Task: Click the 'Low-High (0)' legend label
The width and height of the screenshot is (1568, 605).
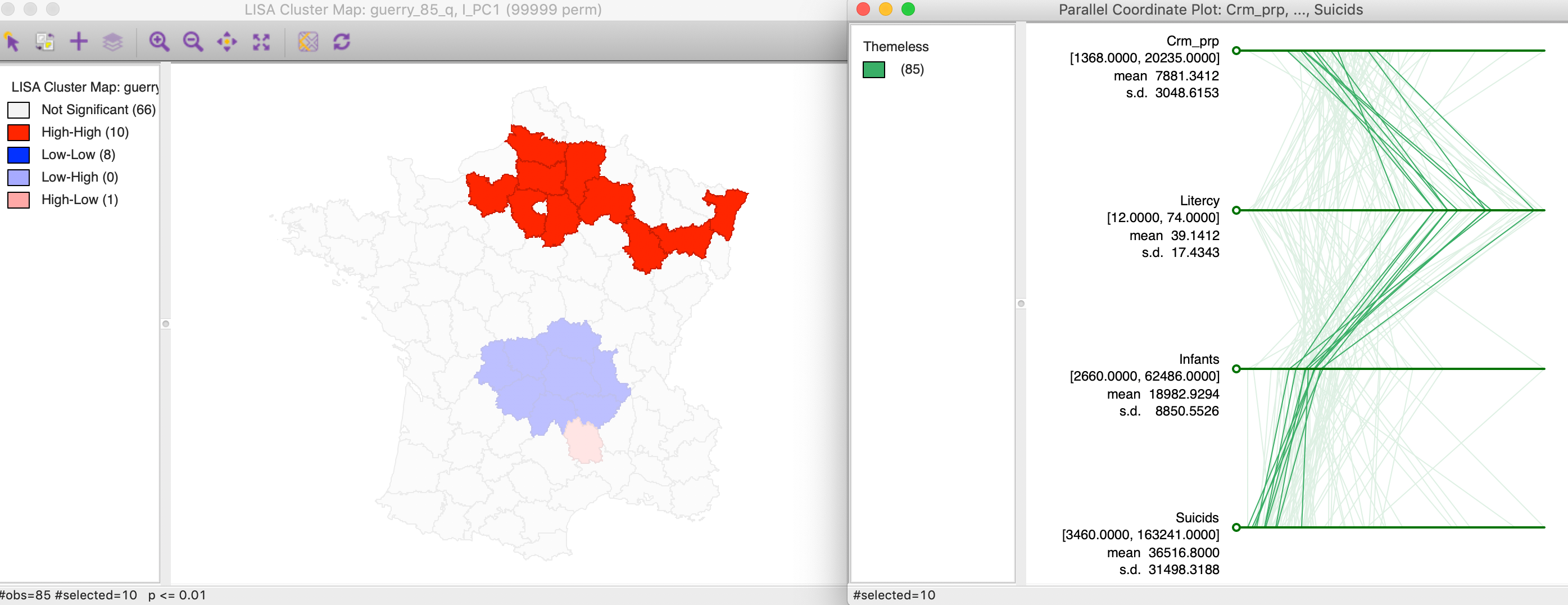Action: coord(80,177)
